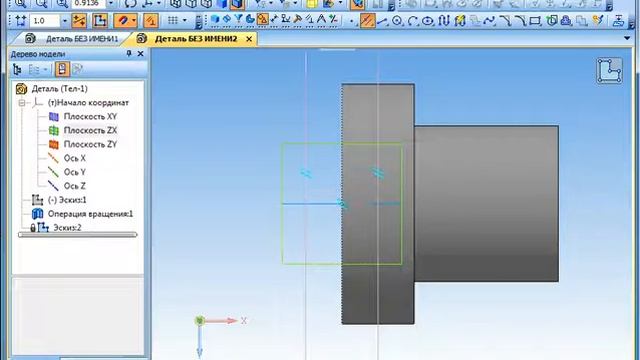Image resolution: width=640 pixels, height=360 pixels.
Task: Click the model tree horizontal scrollbar
Action: point(78,235)
